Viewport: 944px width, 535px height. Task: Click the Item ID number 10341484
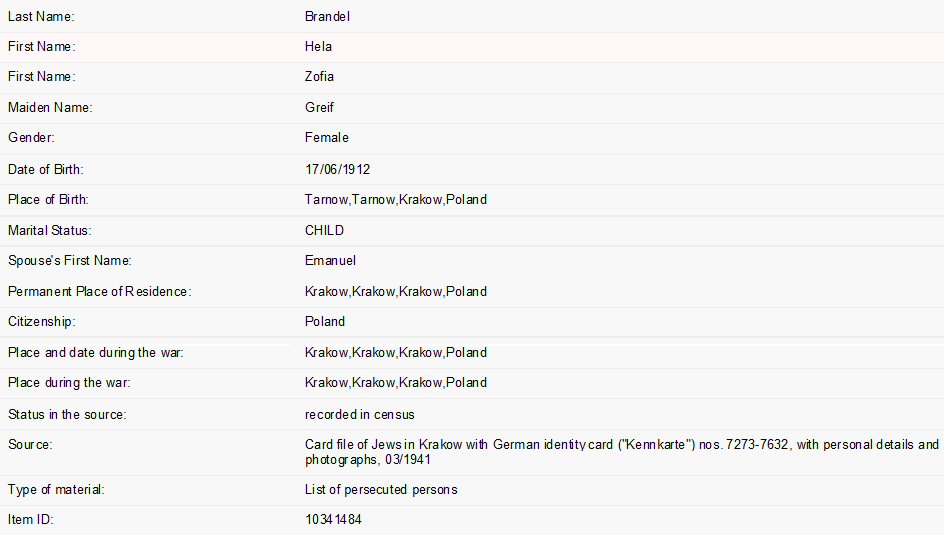coord(333,520)
